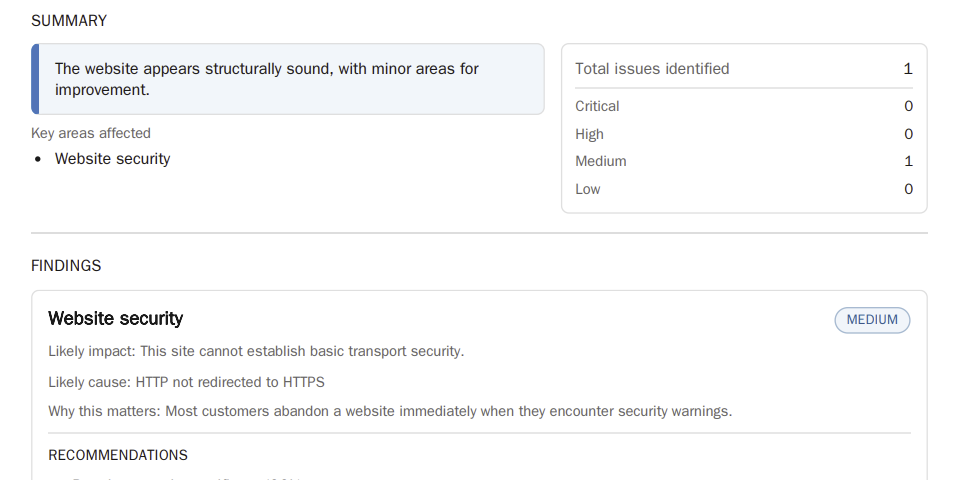960x480 pixels.
Task: Select the Website security finding title
Action: coord(116,319)
